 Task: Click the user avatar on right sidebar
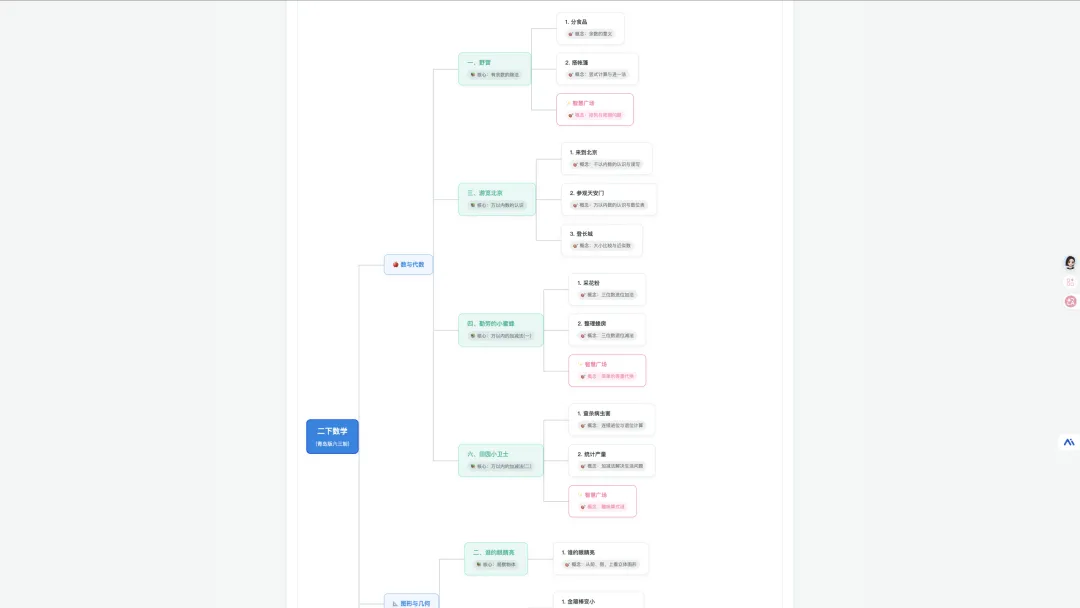(x=1070, y=263)
